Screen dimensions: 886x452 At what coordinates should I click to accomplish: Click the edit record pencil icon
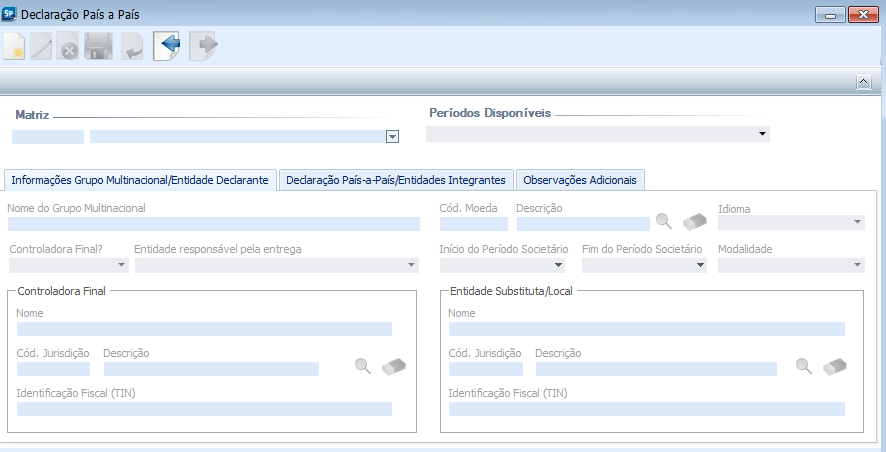pos(42,46)
